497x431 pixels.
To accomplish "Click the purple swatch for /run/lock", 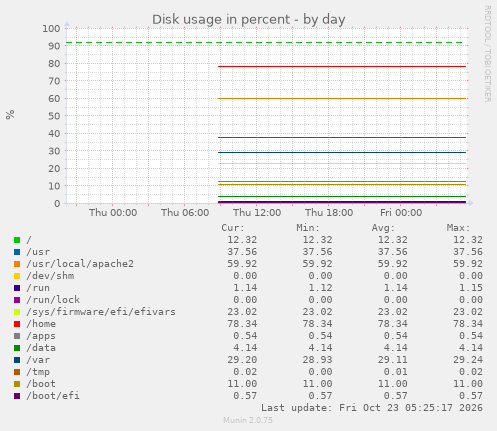I will pyautogui.click(x=17, y=300).
